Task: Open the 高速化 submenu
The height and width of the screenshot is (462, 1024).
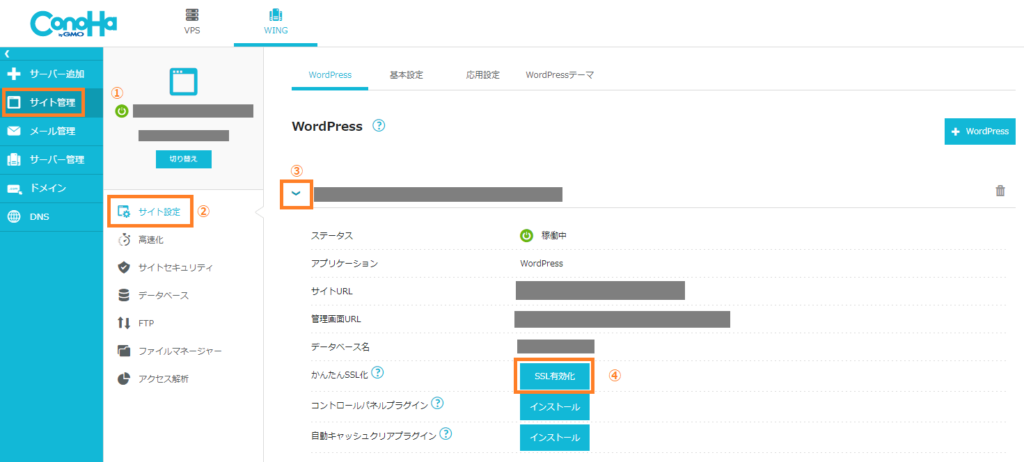Action: point(141,240)
